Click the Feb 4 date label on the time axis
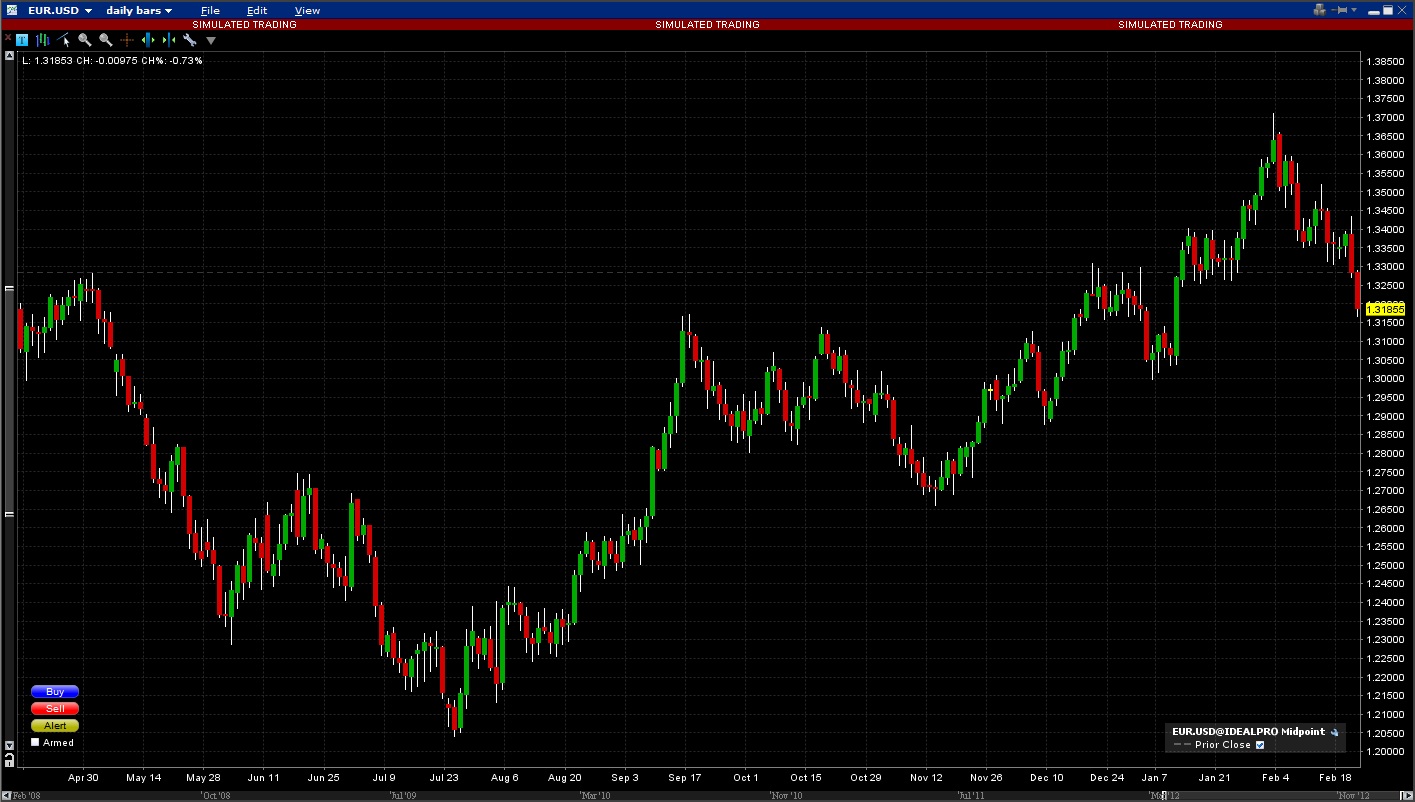This screenshot has width=1415, height=802. (x=1275, y=777)
